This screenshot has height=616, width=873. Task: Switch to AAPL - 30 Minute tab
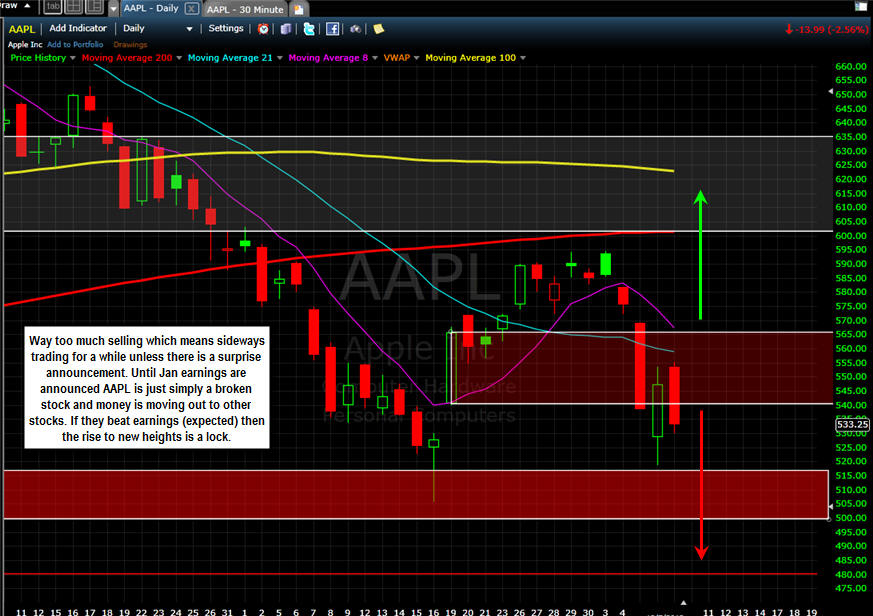click(x=246, y=8)
